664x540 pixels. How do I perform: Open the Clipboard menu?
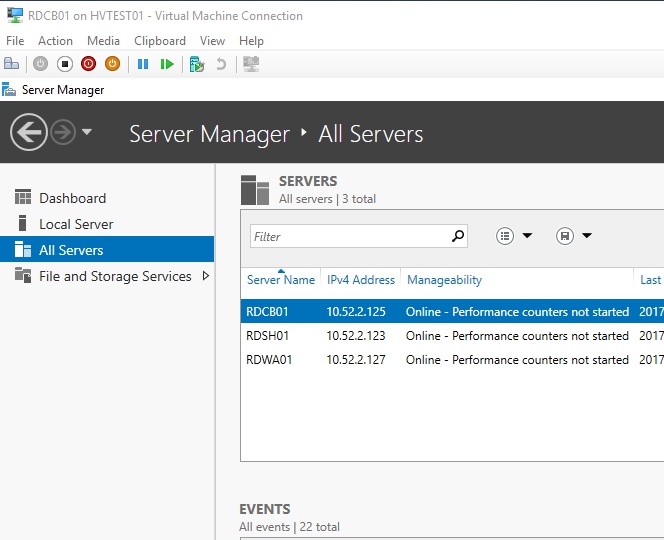(160, 41)
